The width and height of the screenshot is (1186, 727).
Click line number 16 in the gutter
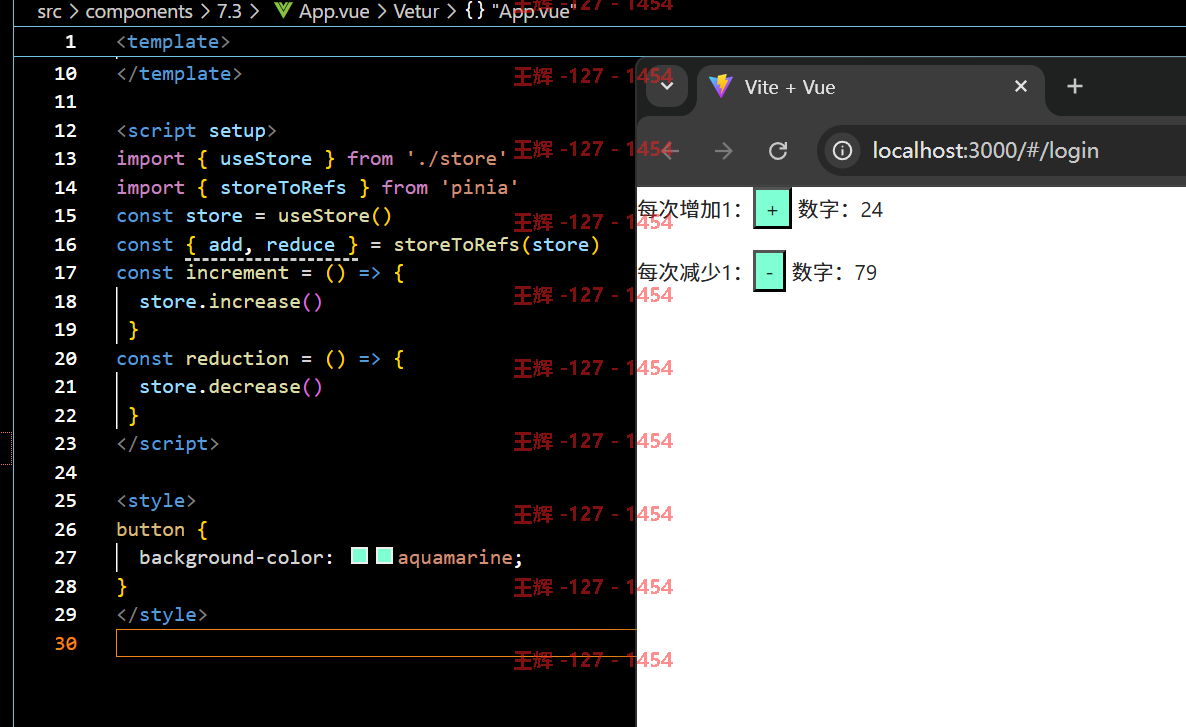tap(65, 244)
